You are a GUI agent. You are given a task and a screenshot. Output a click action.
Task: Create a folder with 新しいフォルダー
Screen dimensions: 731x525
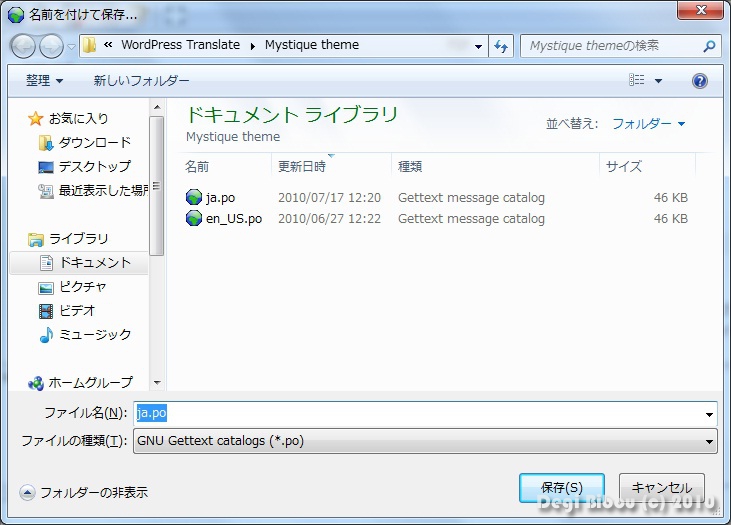(x=141, y=81)
